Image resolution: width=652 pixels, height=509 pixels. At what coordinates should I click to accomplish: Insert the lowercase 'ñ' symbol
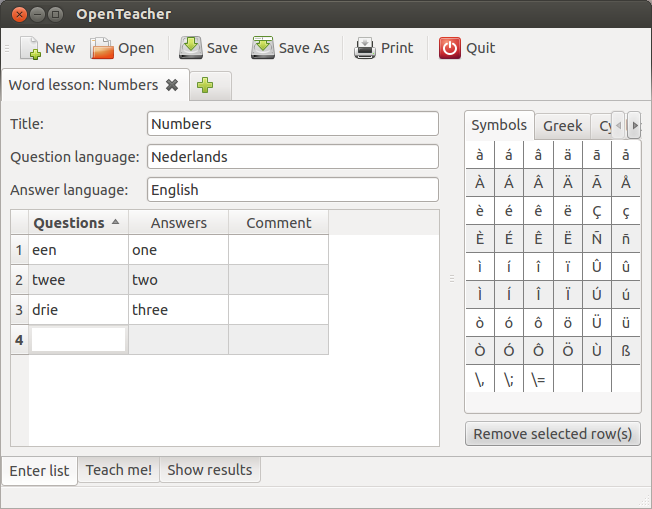point(626,239)
